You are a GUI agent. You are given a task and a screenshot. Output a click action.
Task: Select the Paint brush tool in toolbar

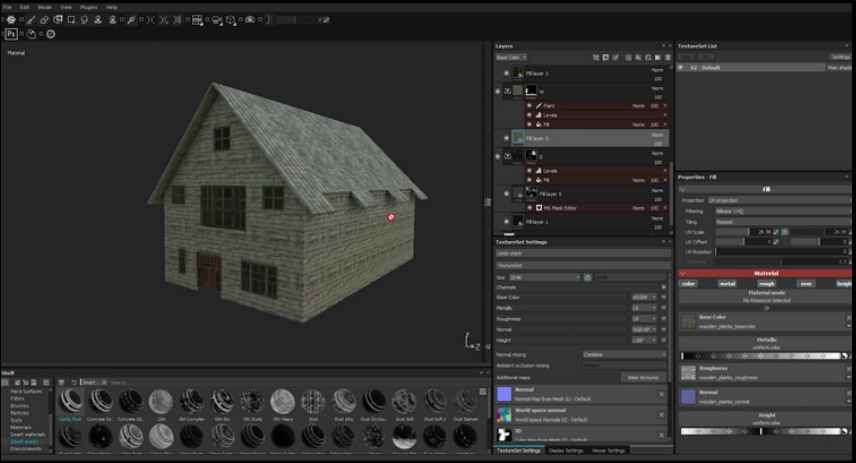[x=31, y=20]
